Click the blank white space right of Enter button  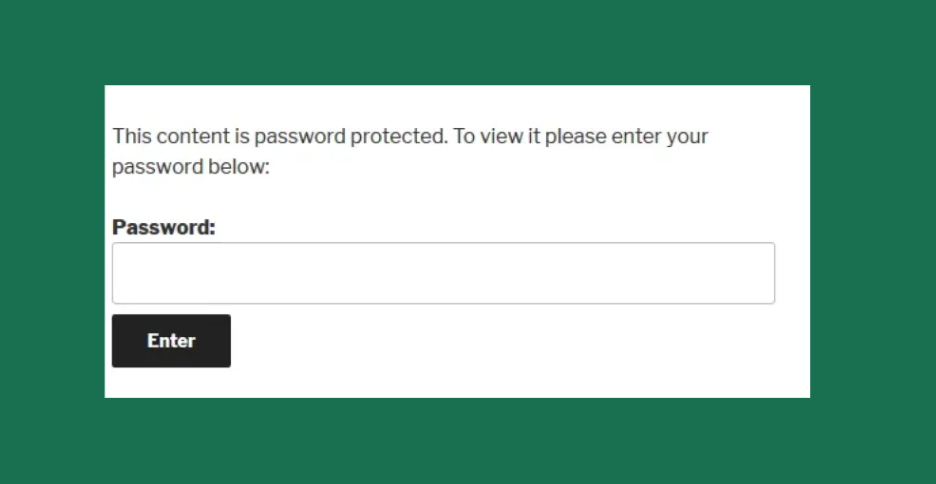tap(500, 341)
